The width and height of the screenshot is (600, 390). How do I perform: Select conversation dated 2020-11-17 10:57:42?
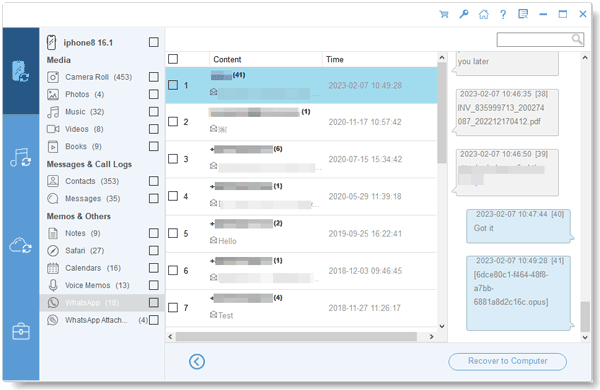[302, 122]
